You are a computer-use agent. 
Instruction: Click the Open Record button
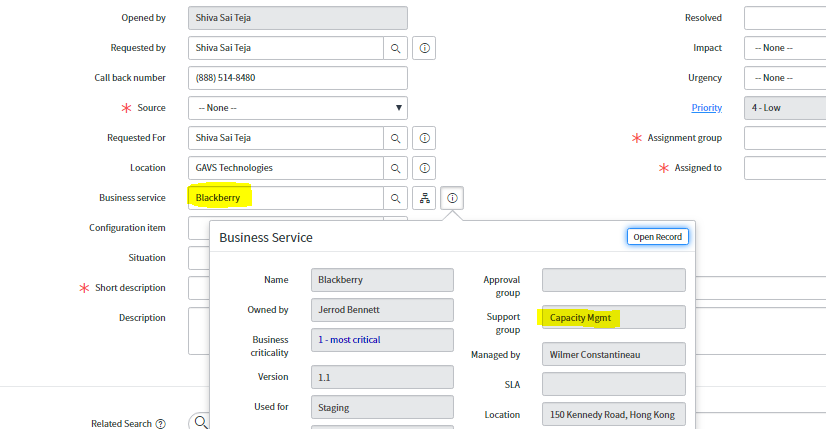click(658, 237)
